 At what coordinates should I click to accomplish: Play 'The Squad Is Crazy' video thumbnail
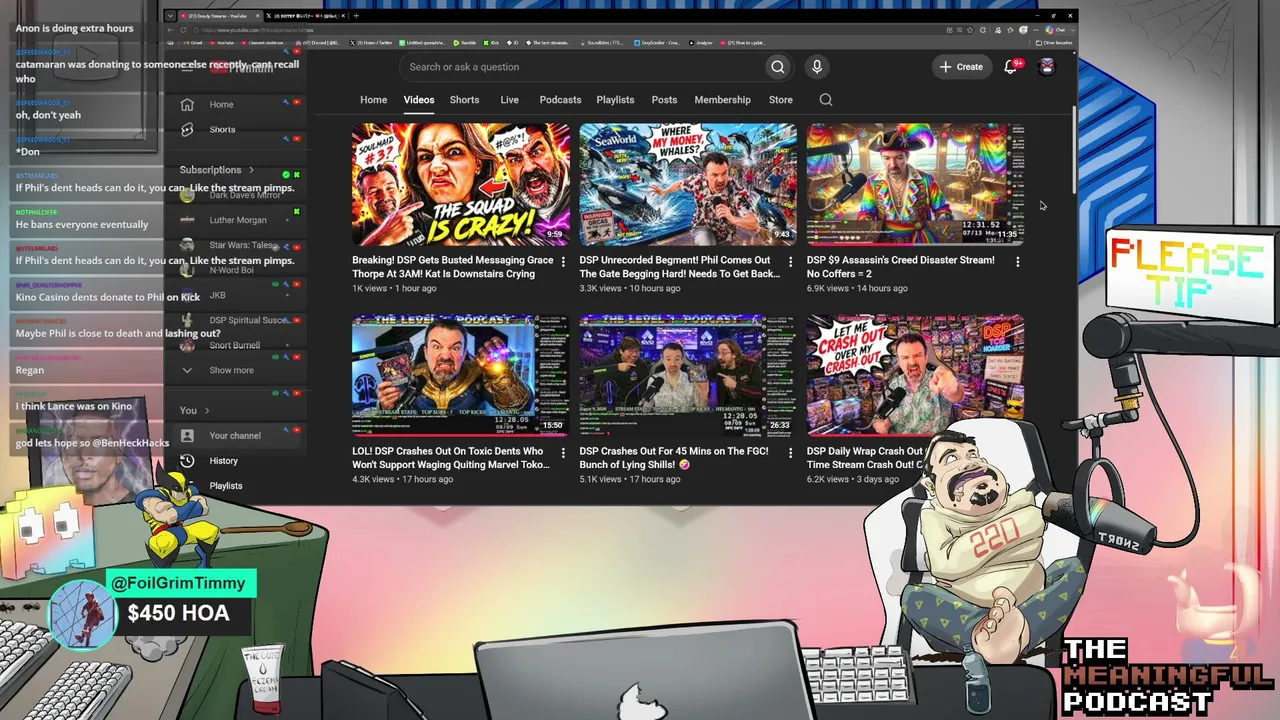(461, 185)
